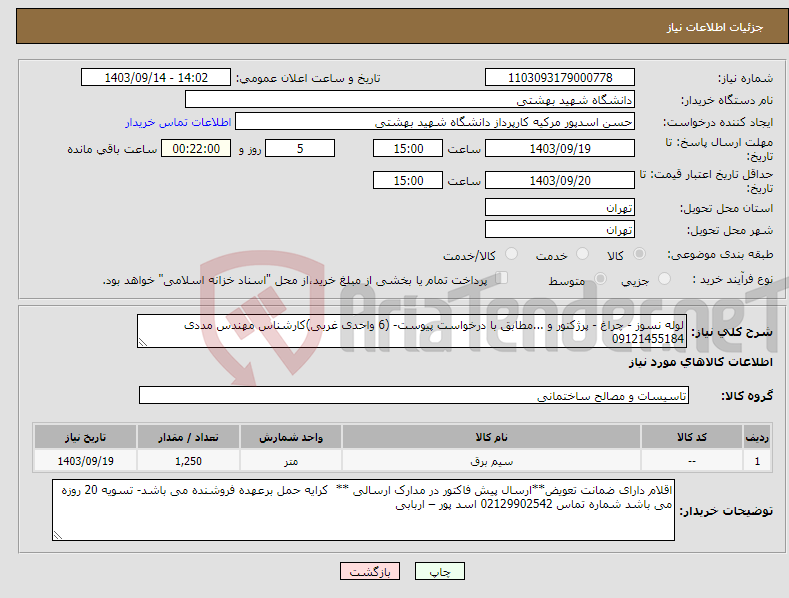Click the متر unit cell
Screen dimensions: 789x598
pos(291,461)
